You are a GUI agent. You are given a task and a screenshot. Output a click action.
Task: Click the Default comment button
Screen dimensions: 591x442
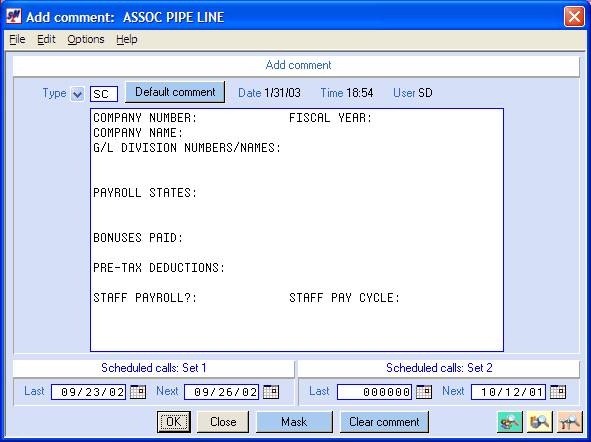click(x=175, y=92)
